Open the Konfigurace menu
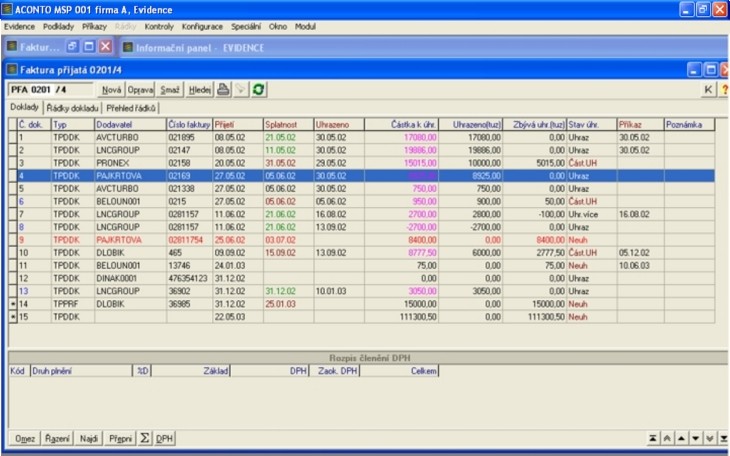730x456 pixels. point(203,25)
